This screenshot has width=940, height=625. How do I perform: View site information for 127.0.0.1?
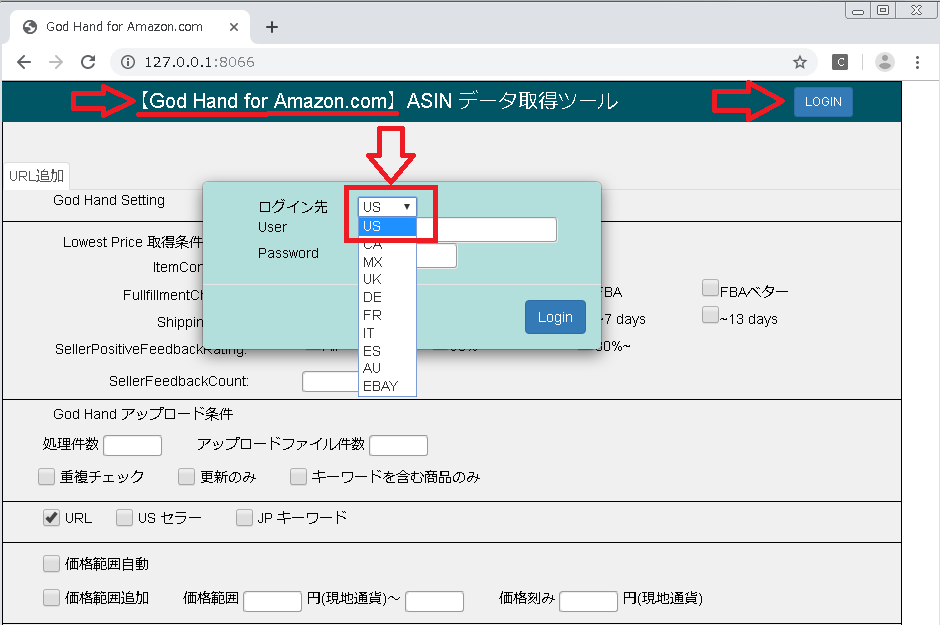pos(128,62)
